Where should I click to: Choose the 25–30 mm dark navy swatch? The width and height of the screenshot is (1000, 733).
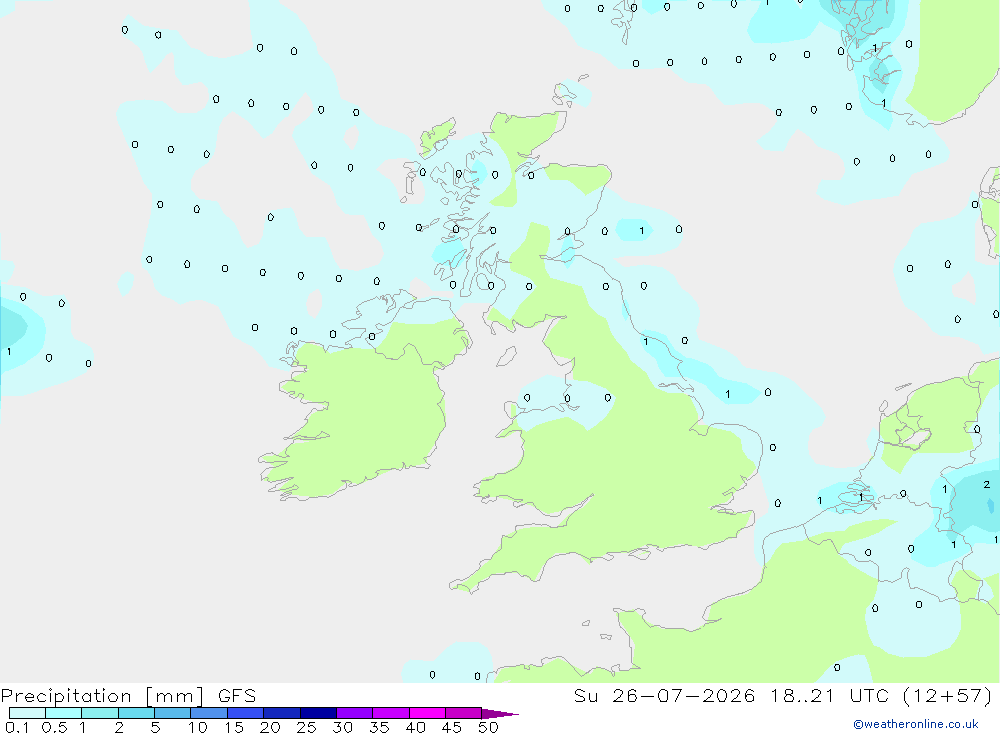pos(318,713)
